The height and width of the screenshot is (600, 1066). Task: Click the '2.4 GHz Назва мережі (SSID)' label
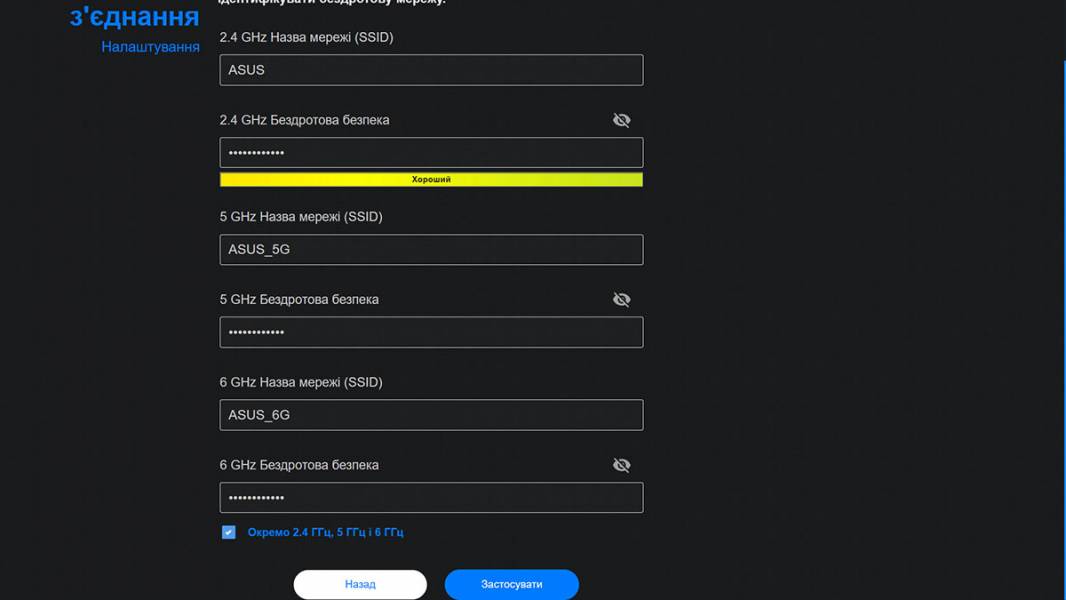pos(307,37)
